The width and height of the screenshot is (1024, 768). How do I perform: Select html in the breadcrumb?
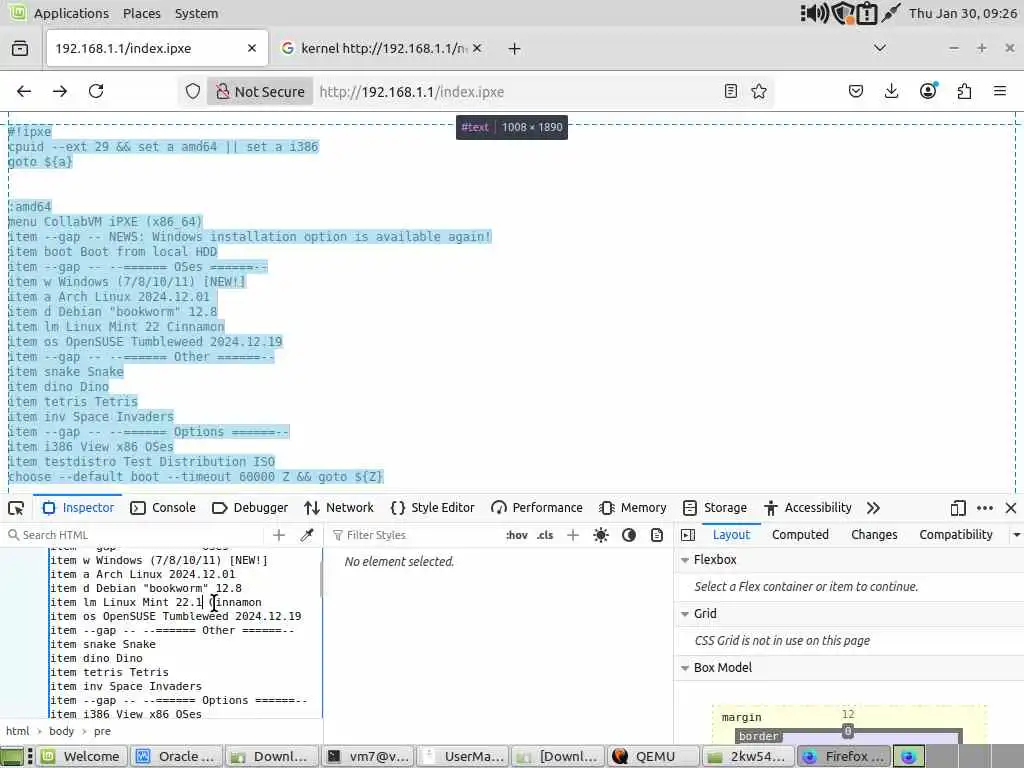click(x=18, y=731)
